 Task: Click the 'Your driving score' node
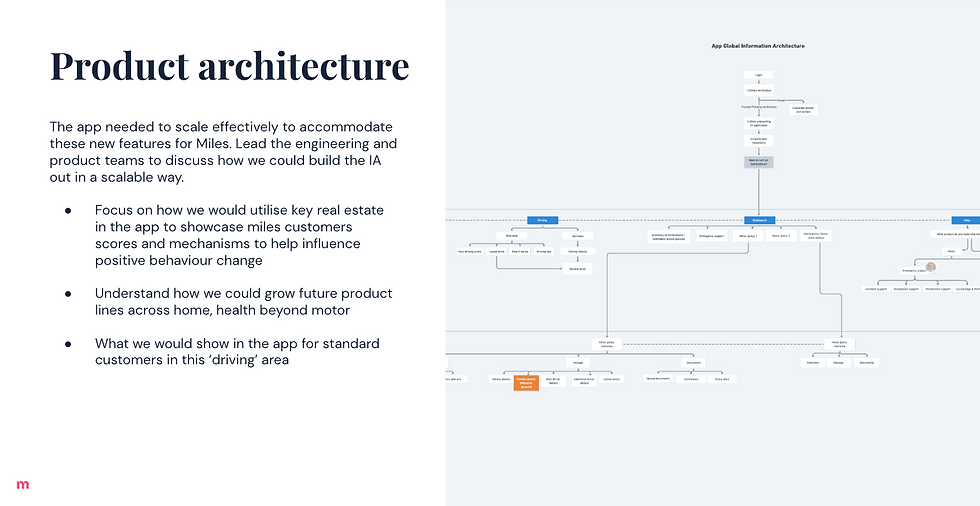[x=469, y=251]
